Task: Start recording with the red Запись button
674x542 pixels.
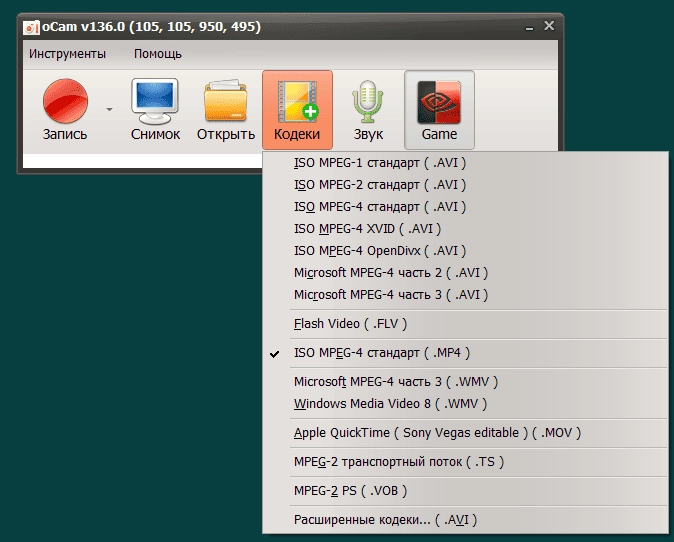Action: (65, 110)
